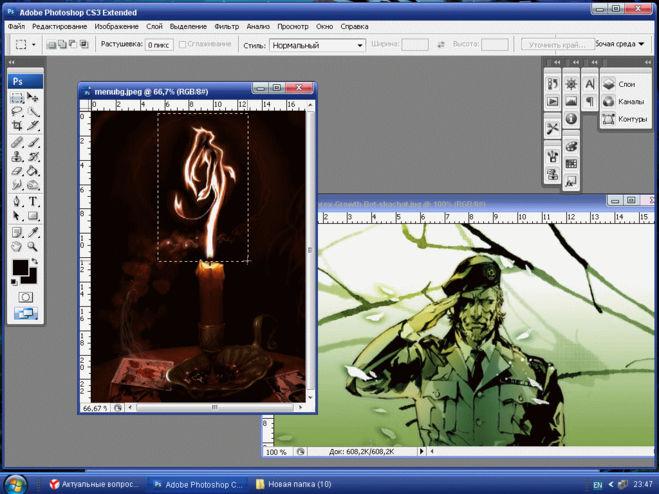This screenshot has width=659, height=494.
Task: Open the Swatches grid panel icon
Action: click(571, 164)
